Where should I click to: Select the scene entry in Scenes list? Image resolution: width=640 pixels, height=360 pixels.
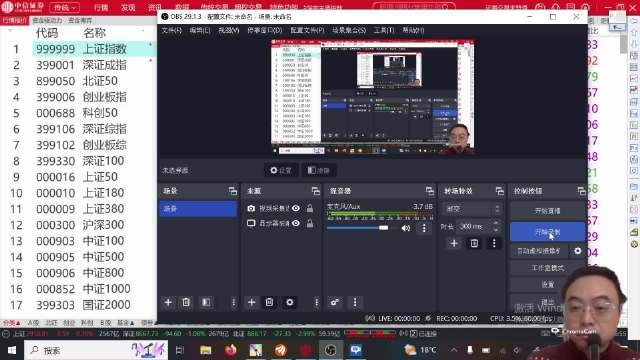(198, 209)
